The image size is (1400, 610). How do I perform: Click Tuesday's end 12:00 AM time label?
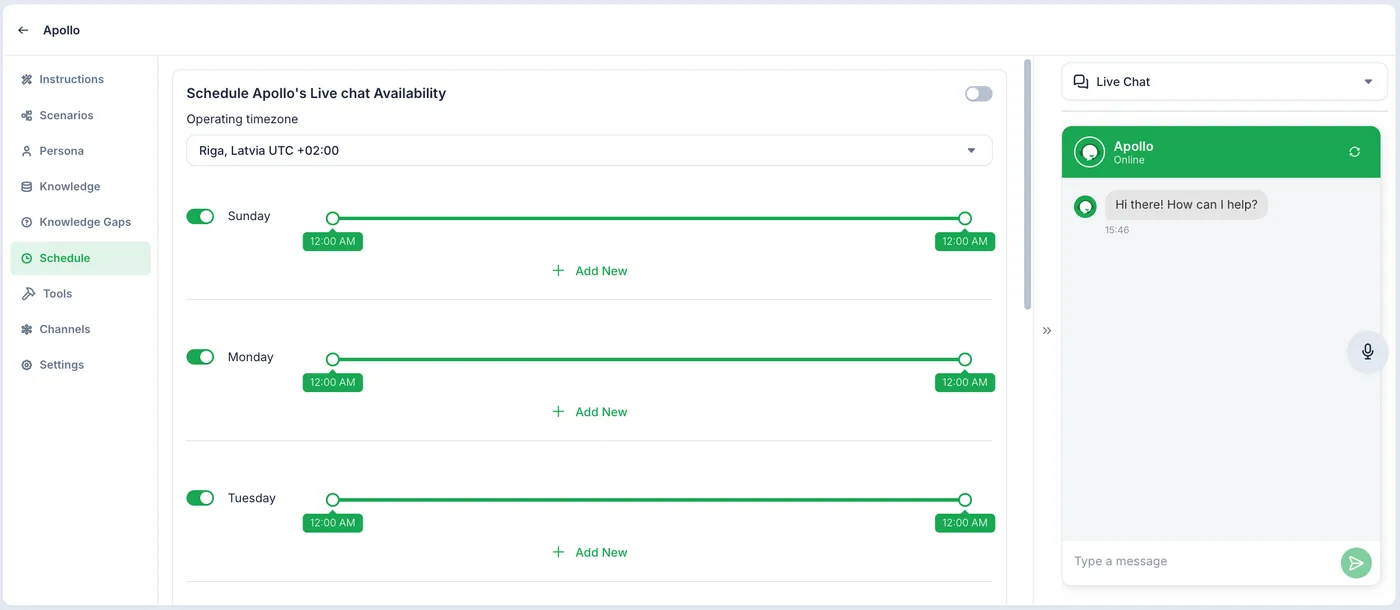[965, 523]
